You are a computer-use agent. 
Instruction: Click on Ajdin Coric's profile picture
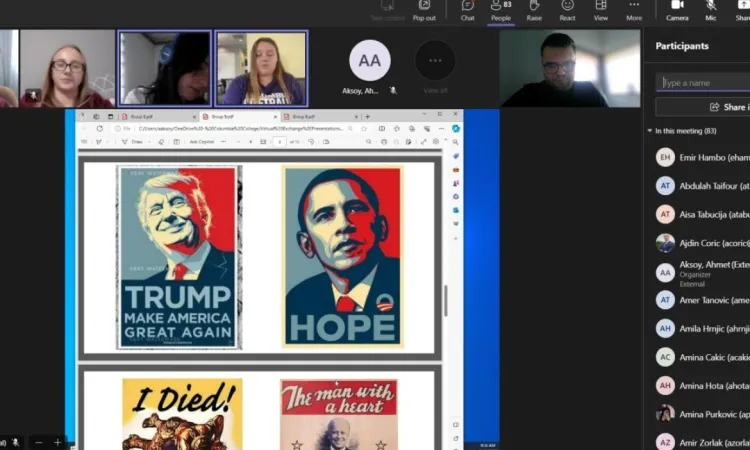[665, 243]
